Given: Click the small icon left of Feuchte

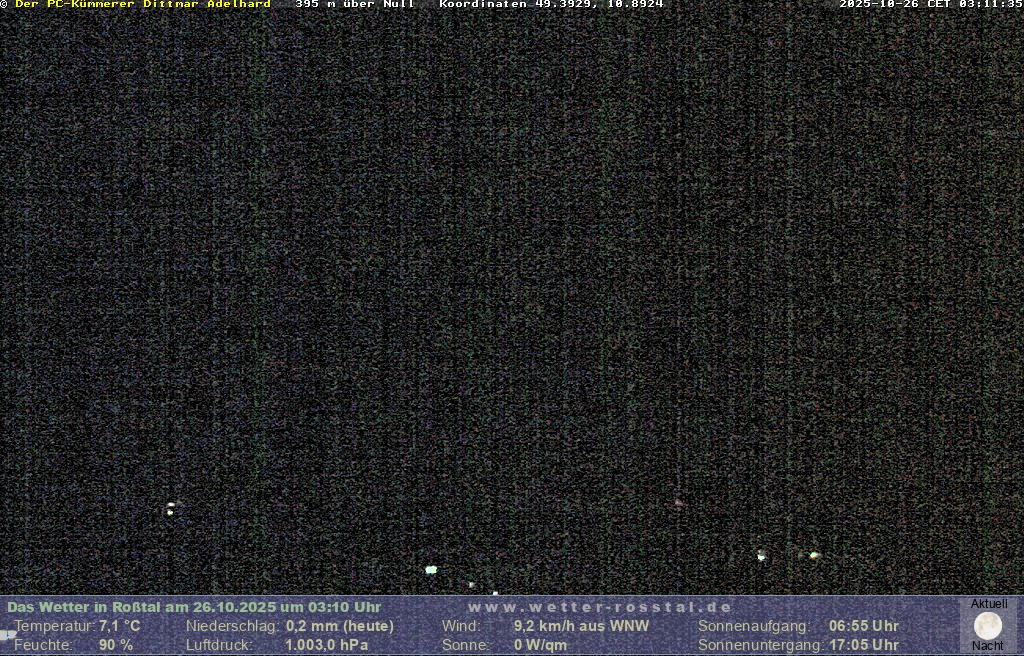Looking at the screenshot, I should point(8,635).
